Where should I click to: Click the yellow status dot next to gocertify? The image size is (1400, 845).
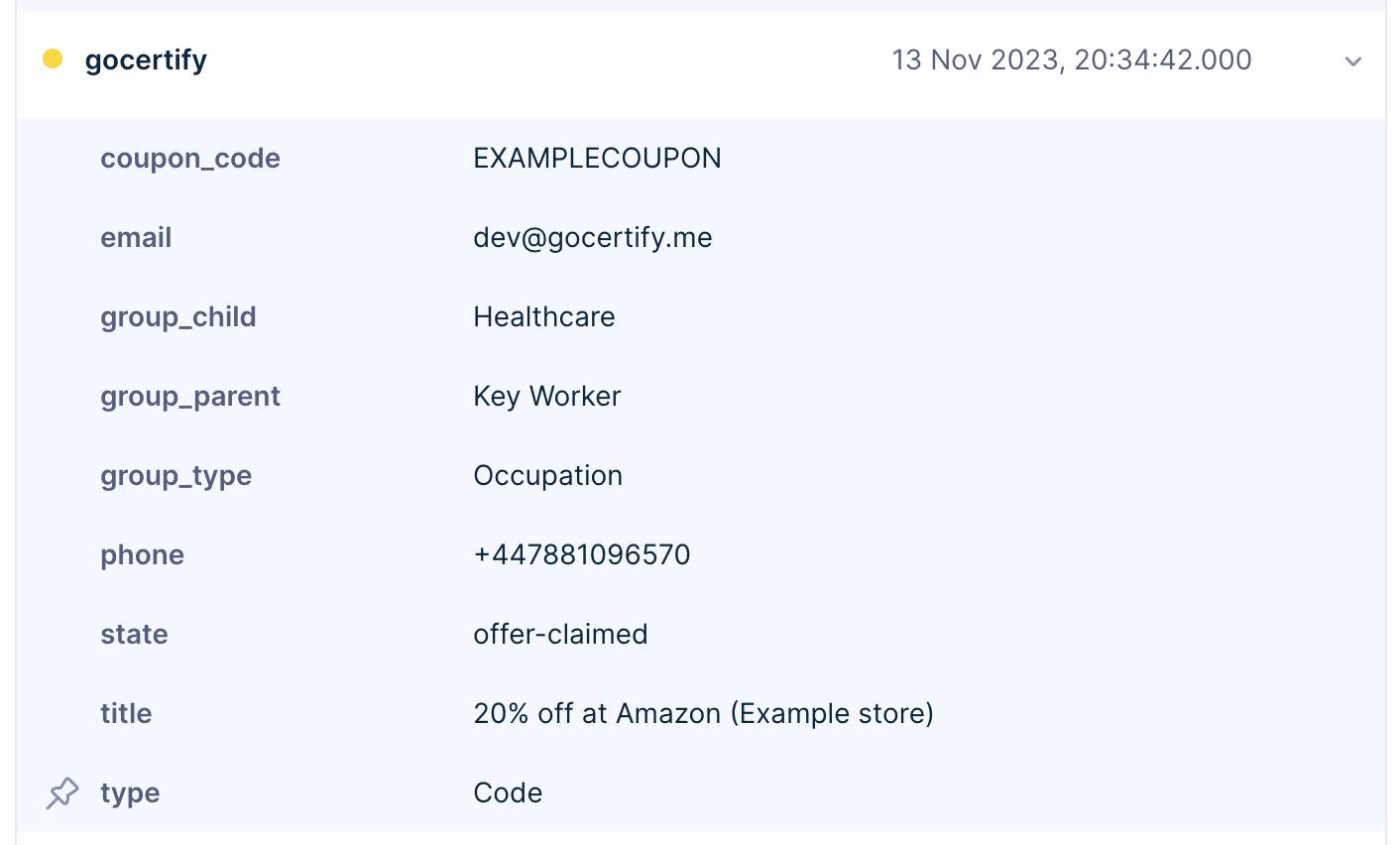point(54,60)
